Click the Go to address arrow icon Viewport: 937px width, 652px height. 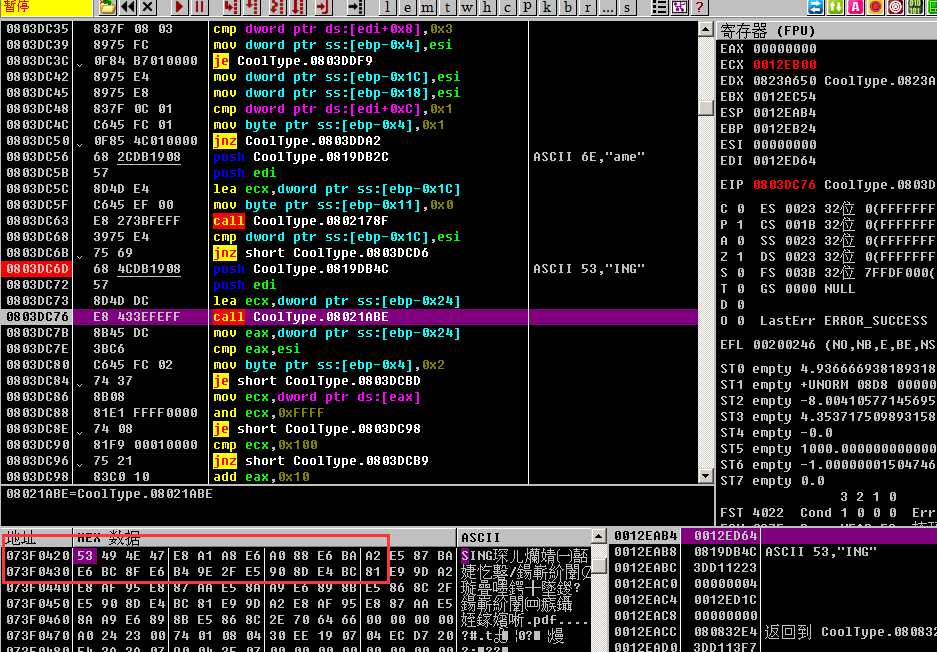tap(355, 7)
